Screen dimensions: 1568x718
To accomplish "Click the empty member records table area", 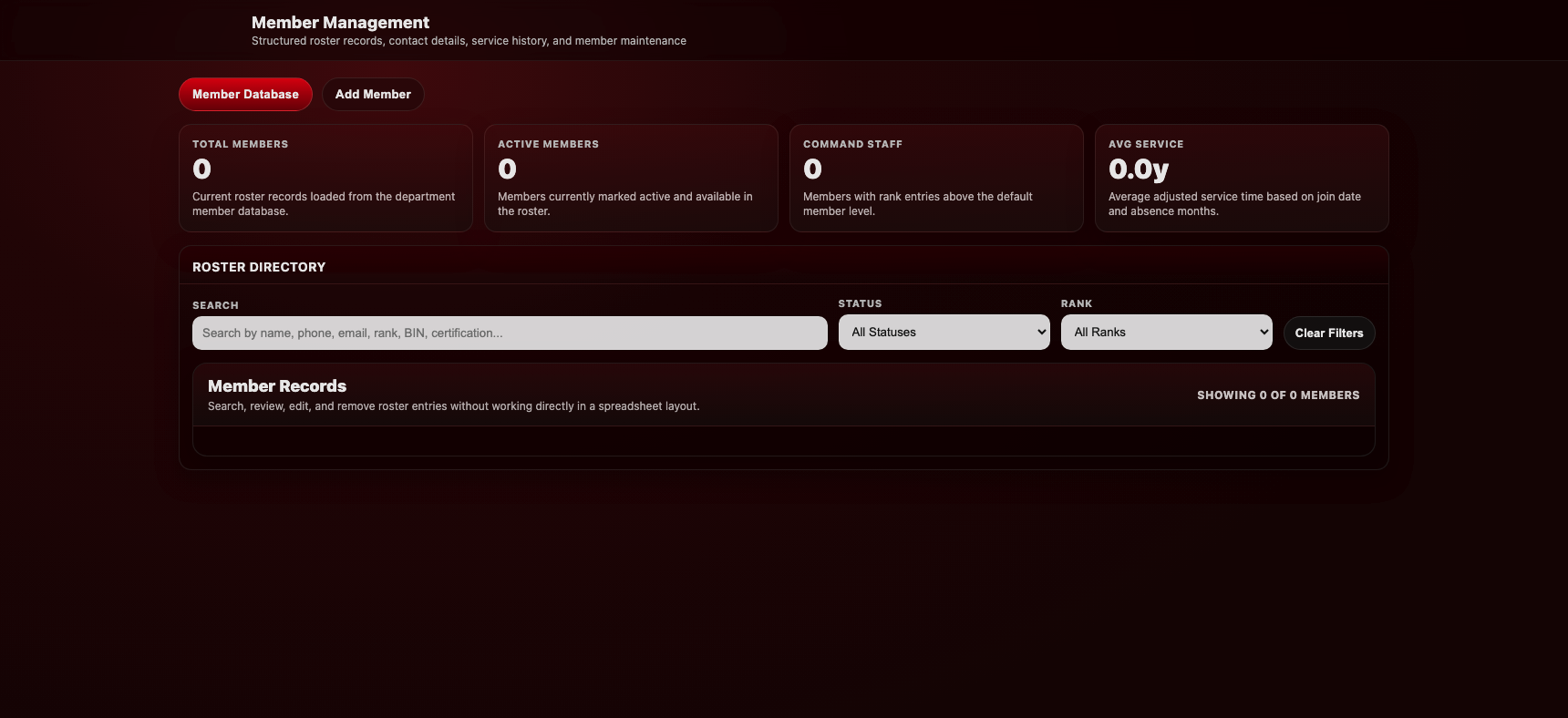I will 783,441.
